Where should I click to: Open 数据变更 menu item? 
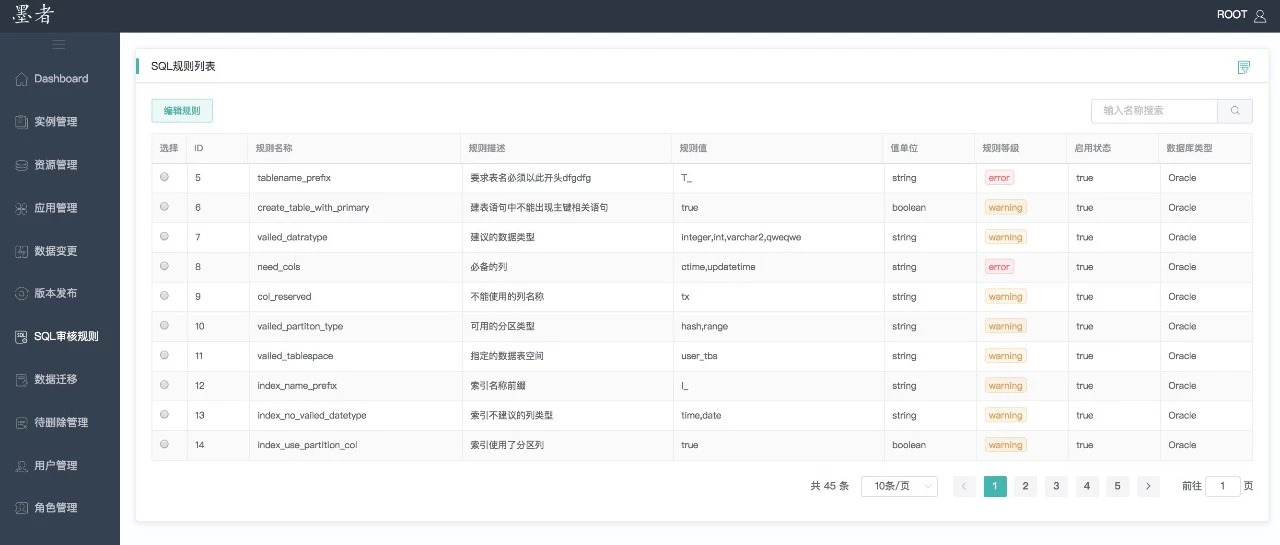coord(60,251)
